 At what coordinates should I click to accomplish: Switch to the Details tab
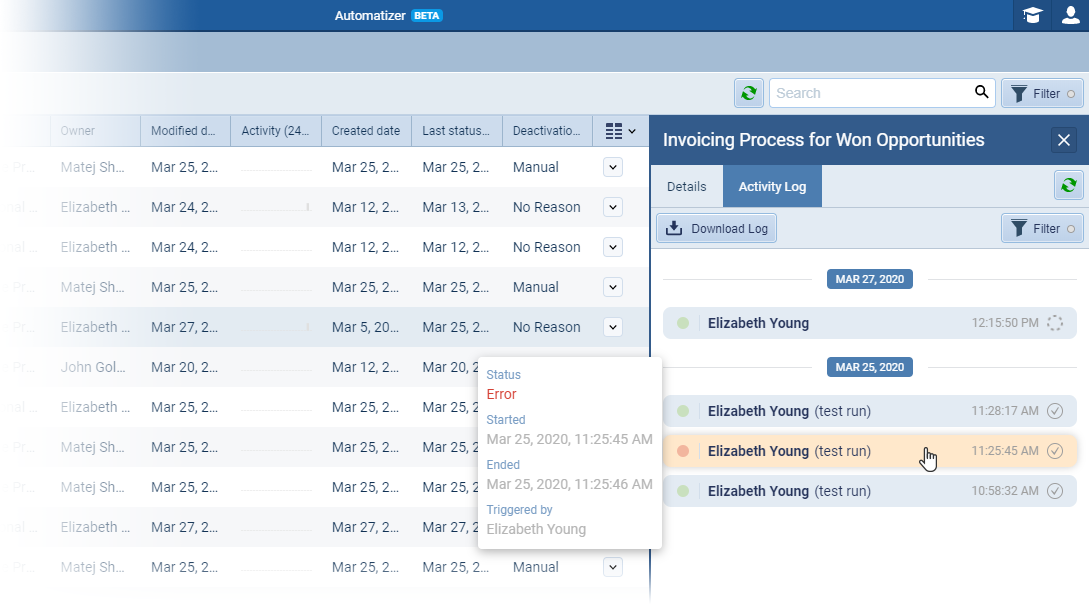pos(686,185)
